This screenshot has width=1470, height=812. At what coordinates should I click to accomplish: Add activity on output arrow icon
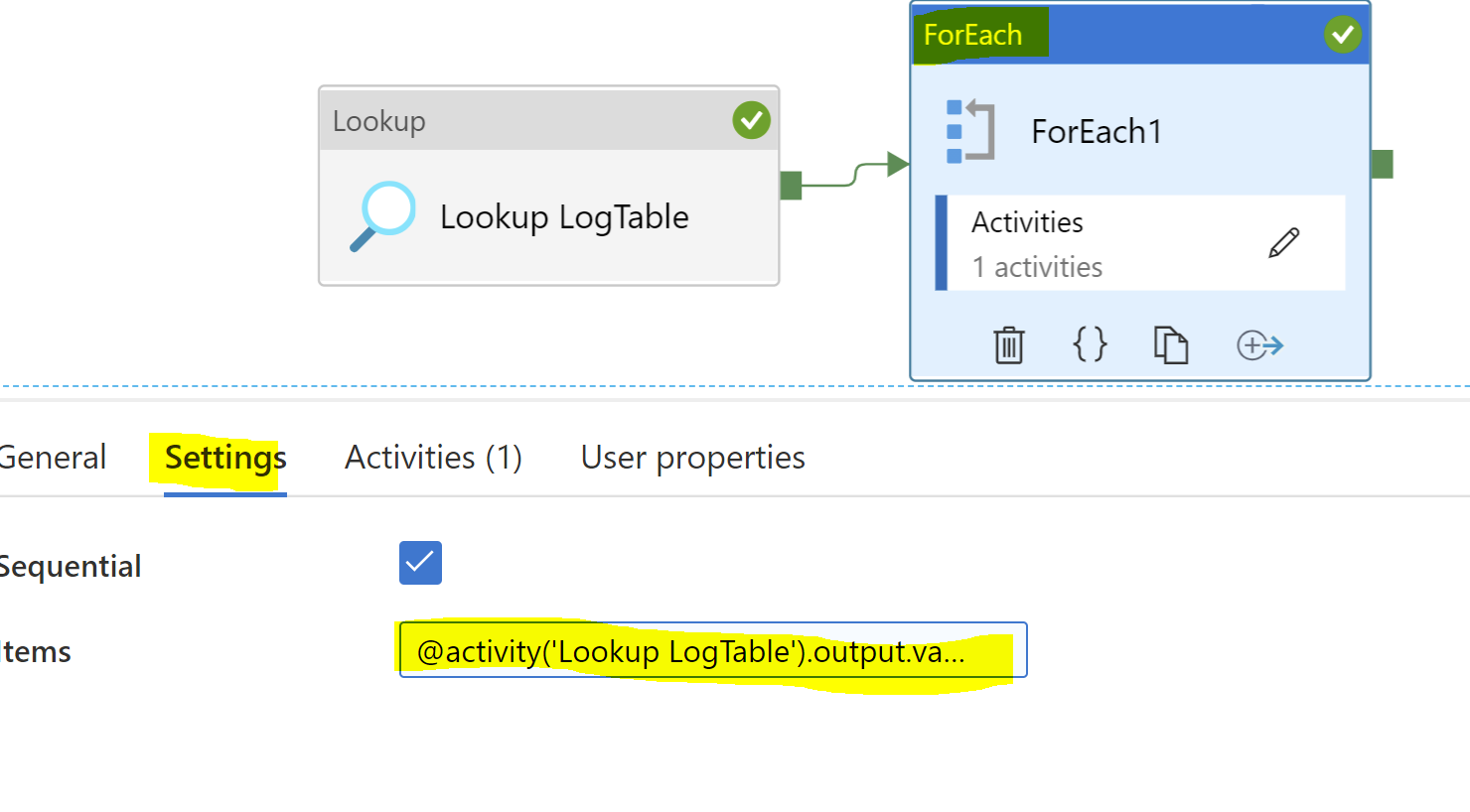(x=1259, y=345)
